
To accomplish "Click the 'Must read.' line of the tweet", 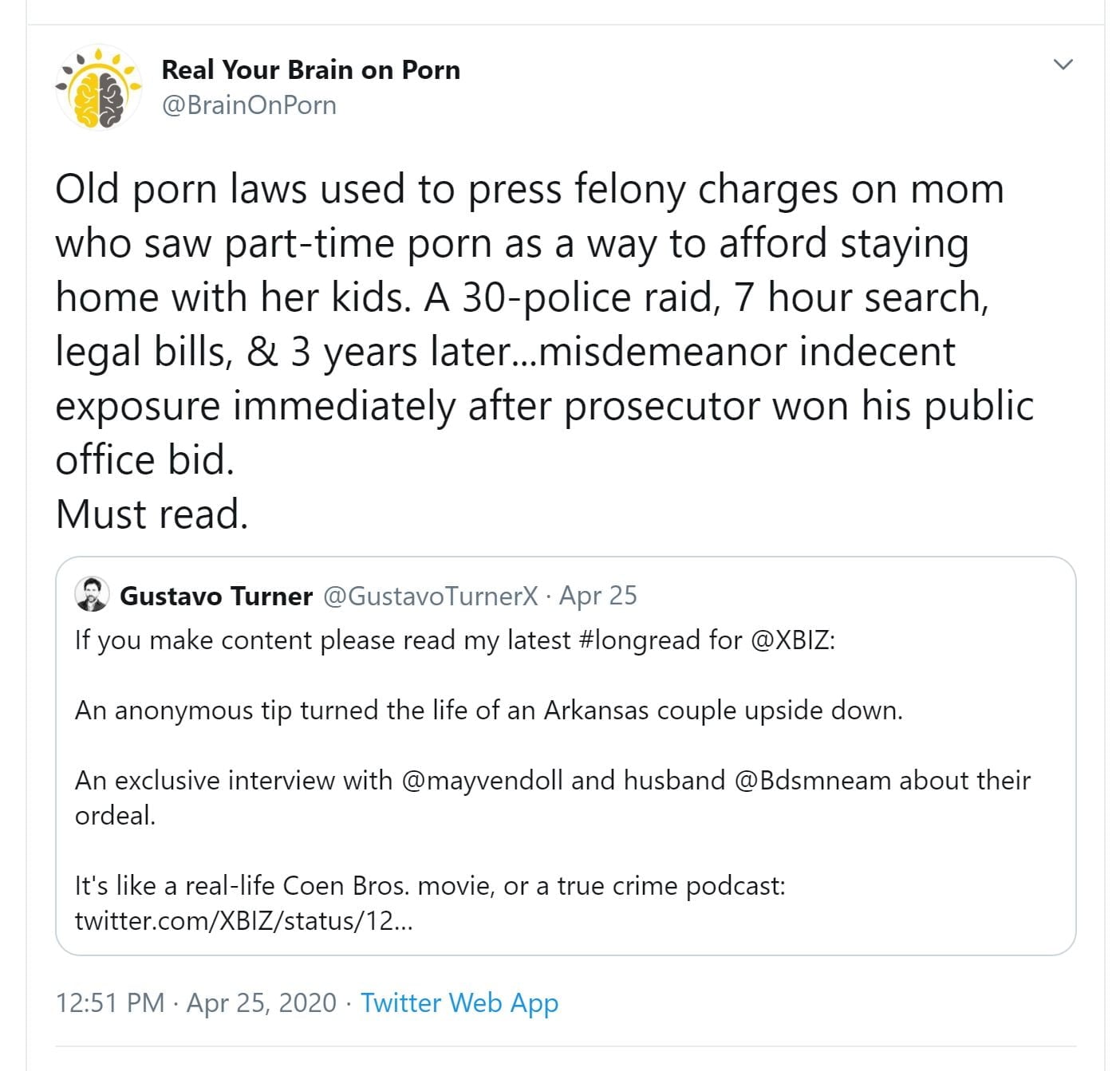I will 152,514.
